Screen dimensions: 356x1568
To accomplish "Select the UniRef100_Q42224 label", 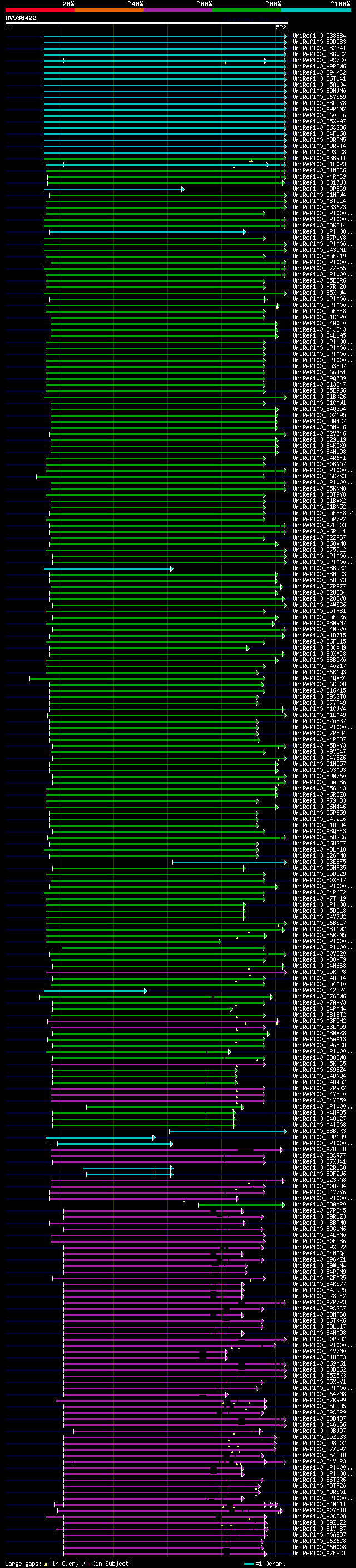I will pos(319,990).
